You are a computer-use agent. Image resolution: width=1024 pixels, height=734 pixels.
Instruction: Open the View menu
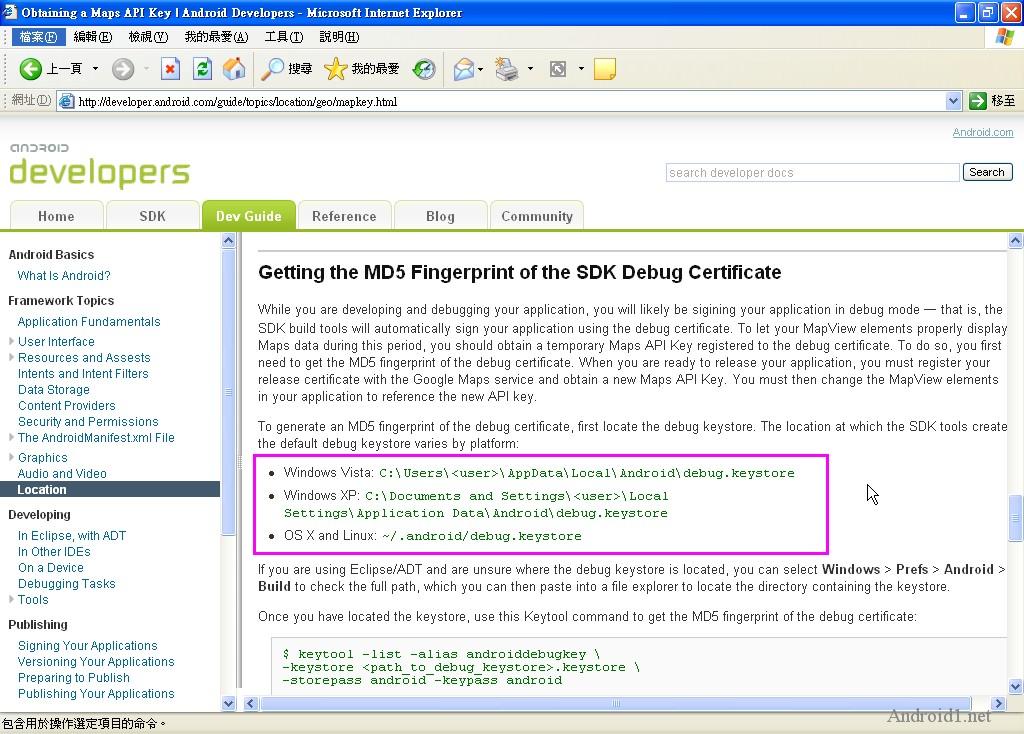(148, 37)
